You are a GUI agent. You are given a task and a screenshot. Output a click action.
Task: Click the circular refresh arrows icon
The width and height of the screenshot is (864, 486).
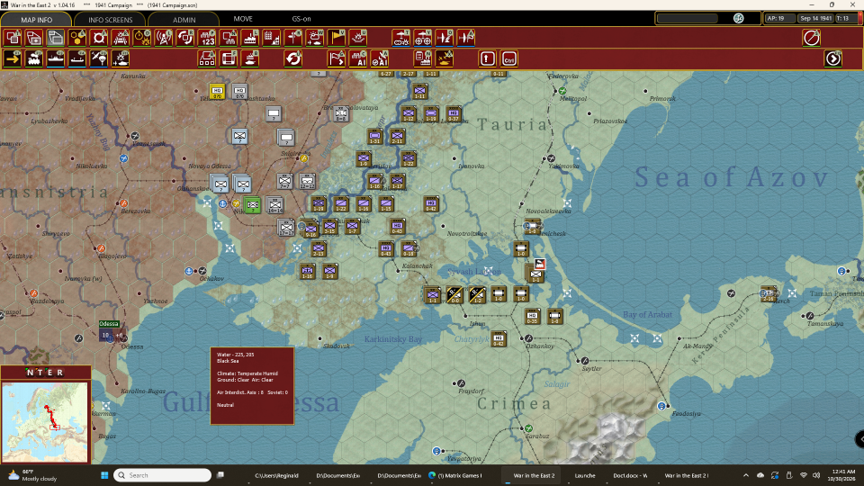293,58
